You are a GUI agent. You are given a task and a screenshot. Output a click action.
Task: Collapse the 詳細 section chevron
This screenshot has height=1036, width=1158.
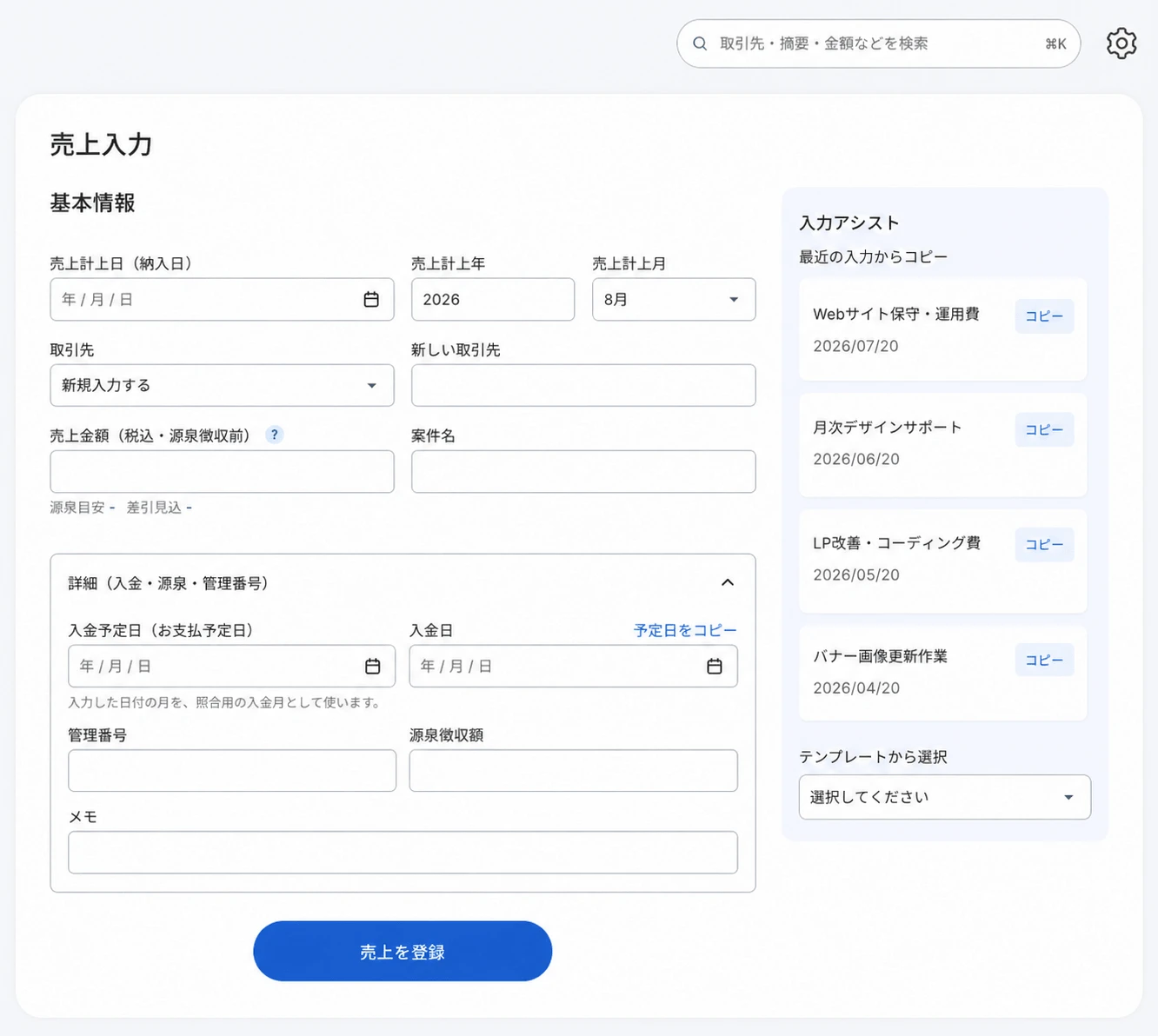728,582
